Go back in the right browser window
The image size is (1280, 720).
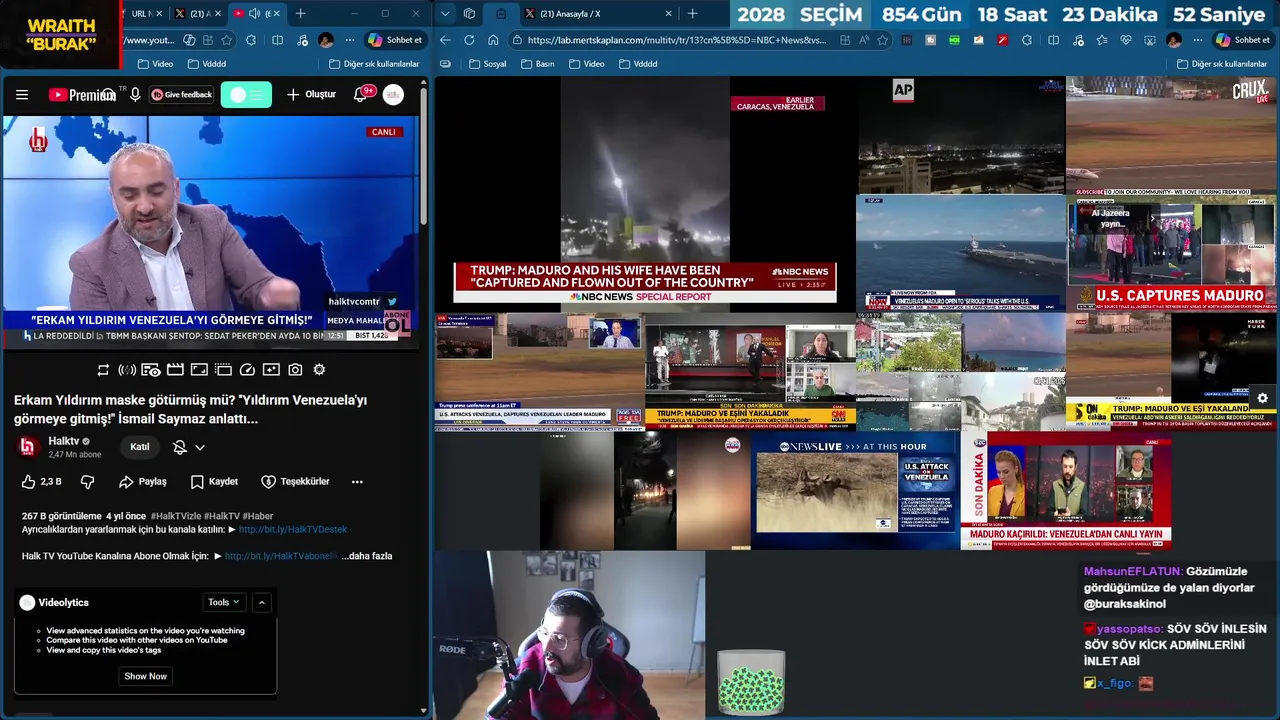[x=445, y=40]
